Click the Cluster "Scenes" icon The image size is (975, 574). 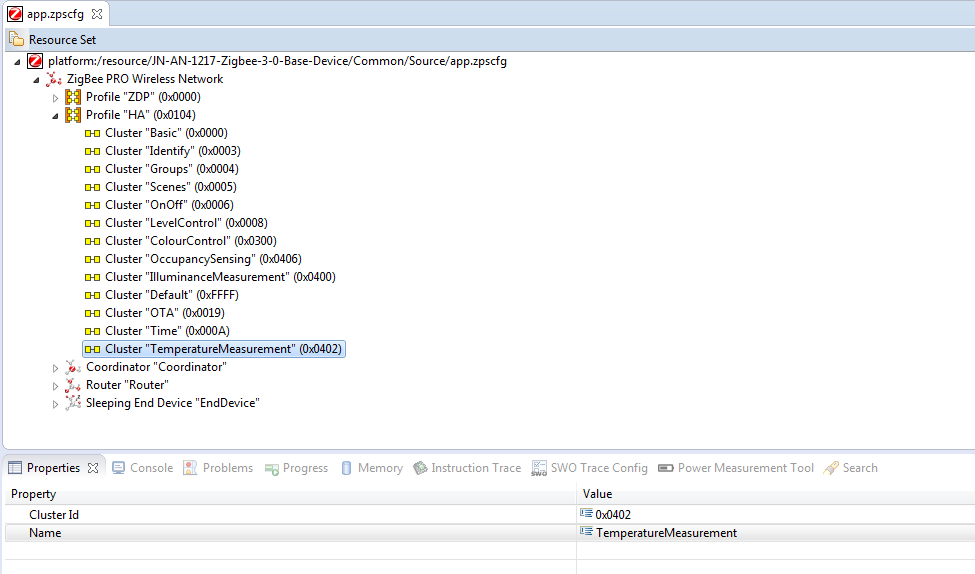point(92,187)
